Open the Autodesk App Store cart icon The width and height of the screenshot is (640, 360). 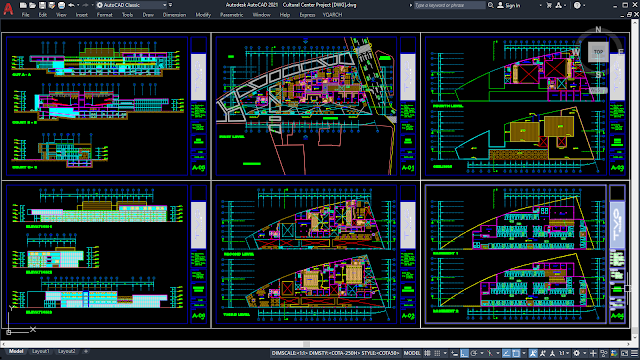[549, 5]
